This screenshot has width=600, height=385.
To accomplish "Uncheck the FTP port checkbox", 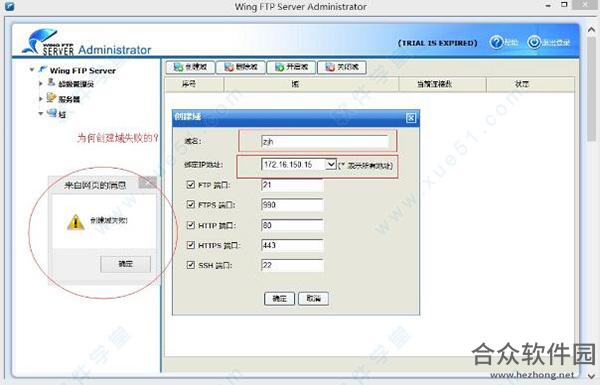I will (191, 184).
